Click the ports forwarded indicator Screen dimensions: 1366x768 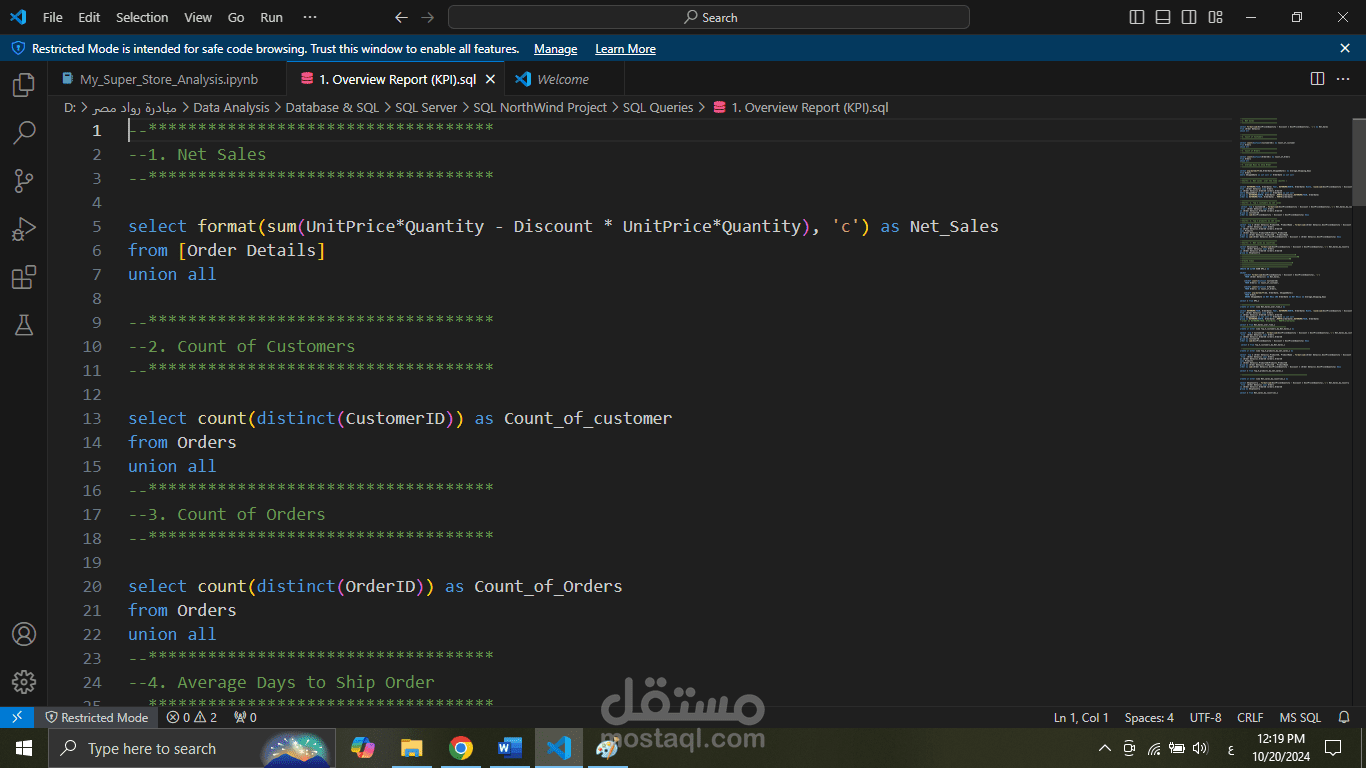(245, 717)
